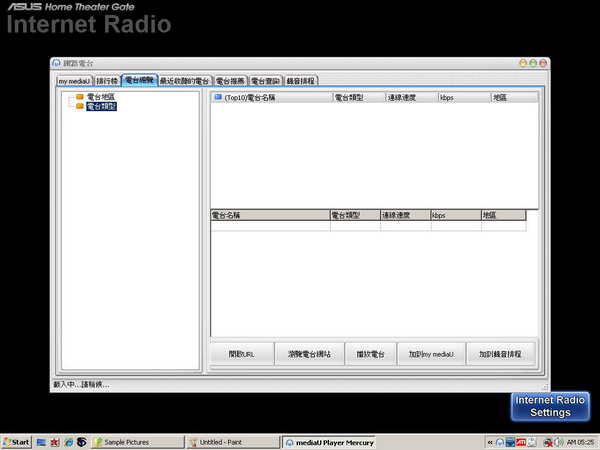Select the 電台總覽 tab
This screenshot has width=600, height=450.
coord(139,80)
